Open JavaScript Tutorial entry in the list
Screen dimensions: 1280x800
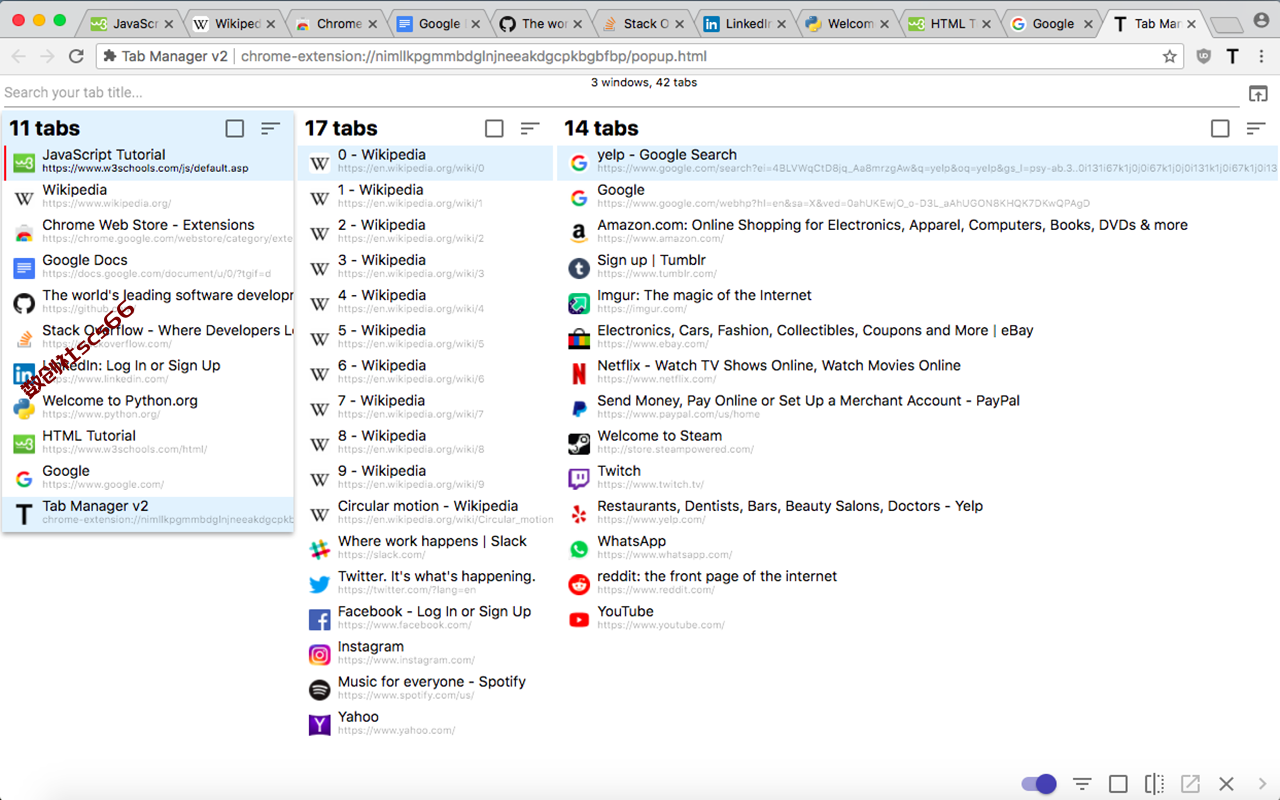[149, 162]
